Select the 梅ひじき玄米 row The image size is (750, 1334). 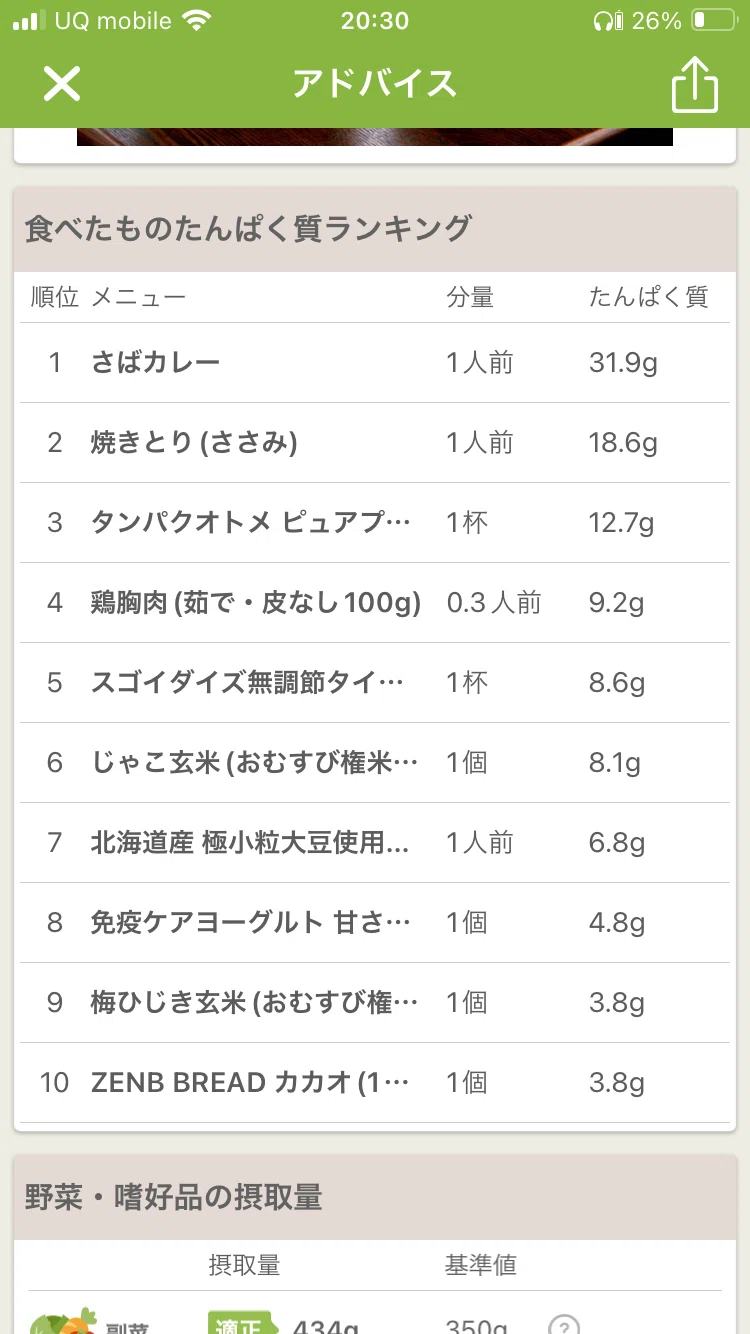click(x=375, y=1002)
